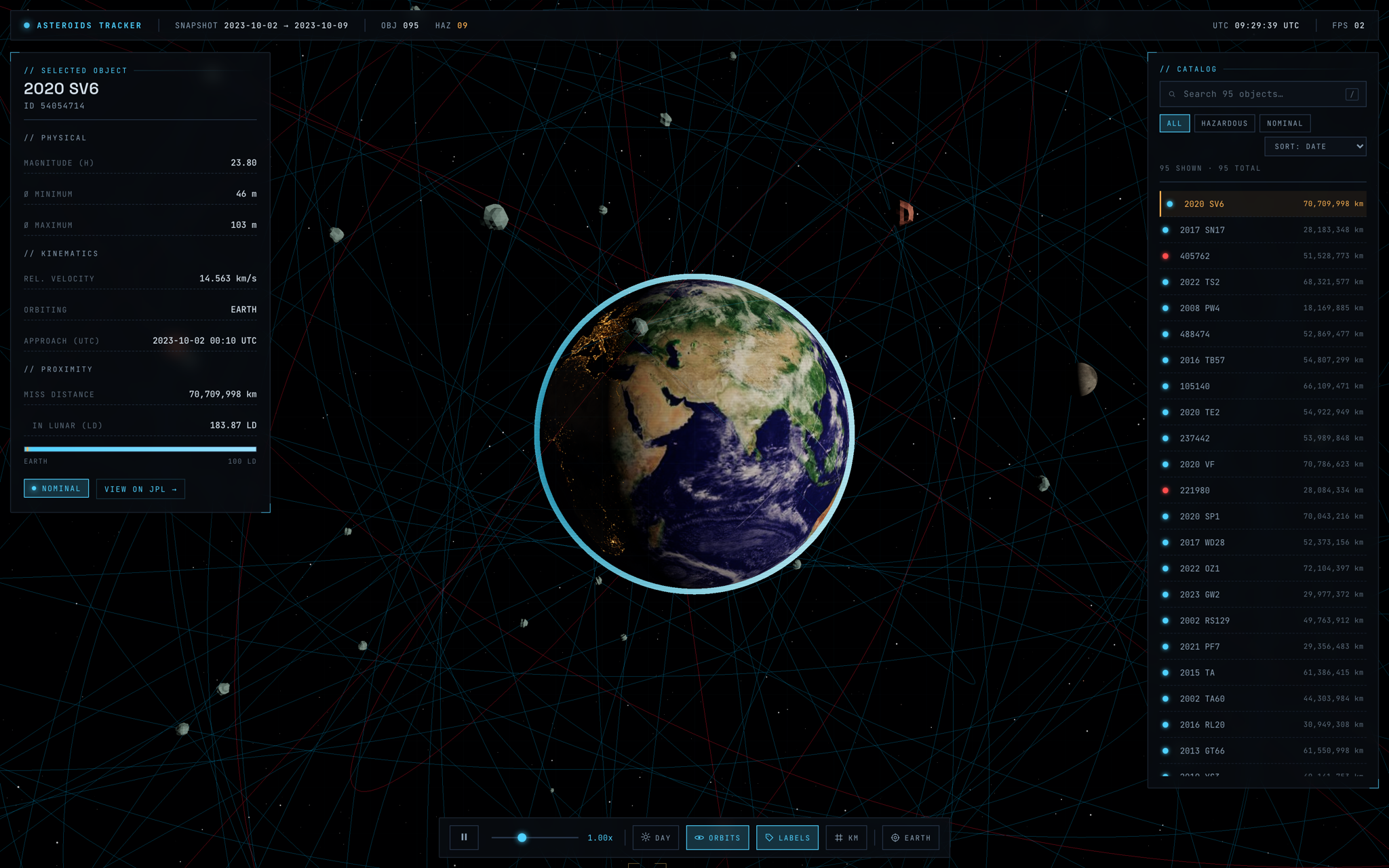The image size is (1389, 868).
Task: Select 2023 GW2 in catalog
Action: [x=1263, y=595]
